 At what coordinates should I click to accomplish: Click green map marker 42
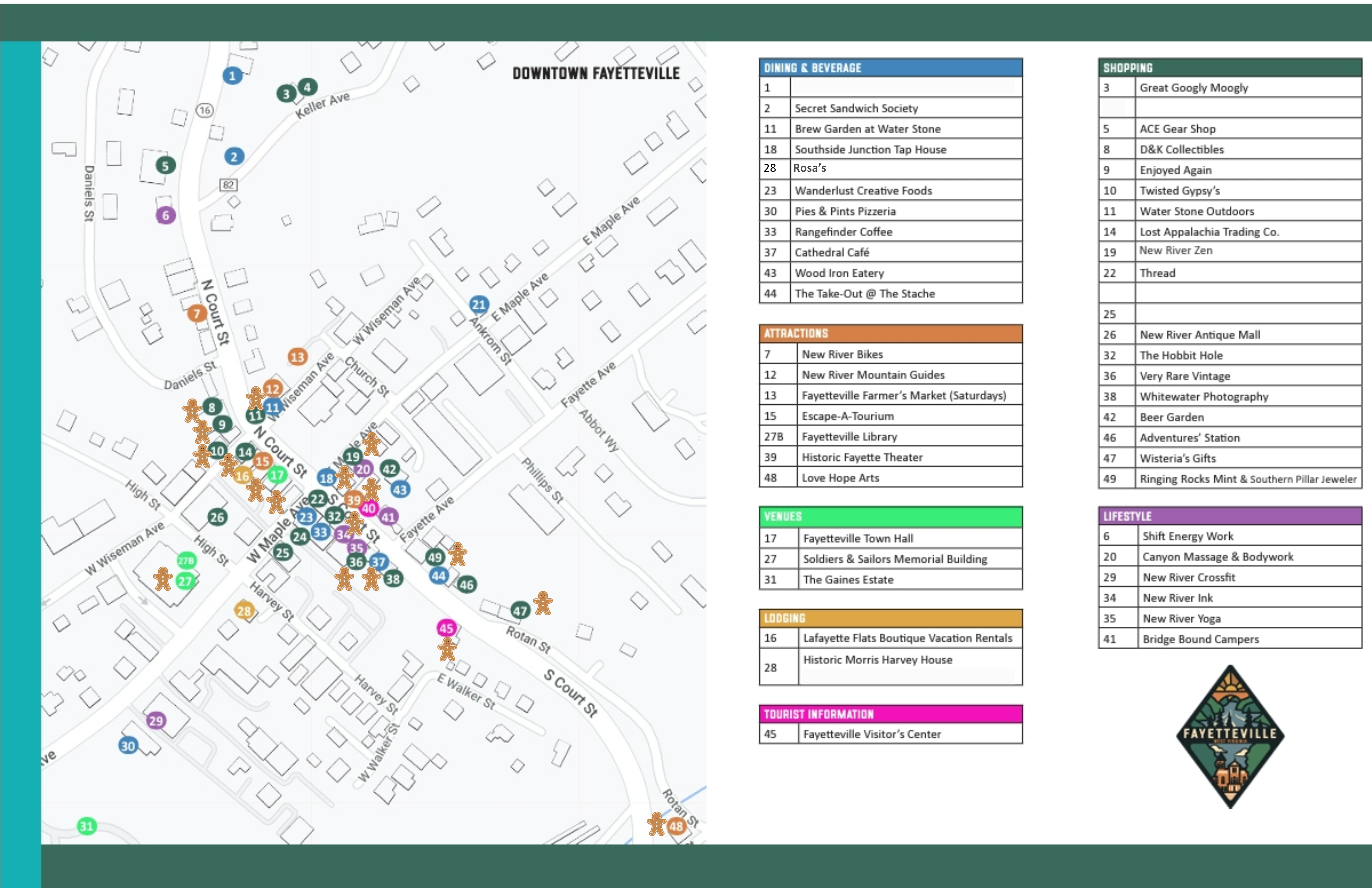click(x=390, y=469)
